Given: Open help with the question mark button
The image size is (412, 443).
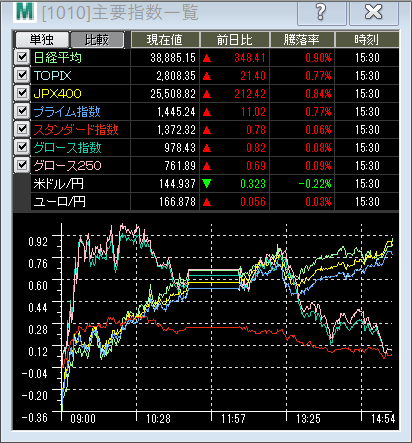Looking at the screenshot, I should pyautogui.click(x=321, y=12).
